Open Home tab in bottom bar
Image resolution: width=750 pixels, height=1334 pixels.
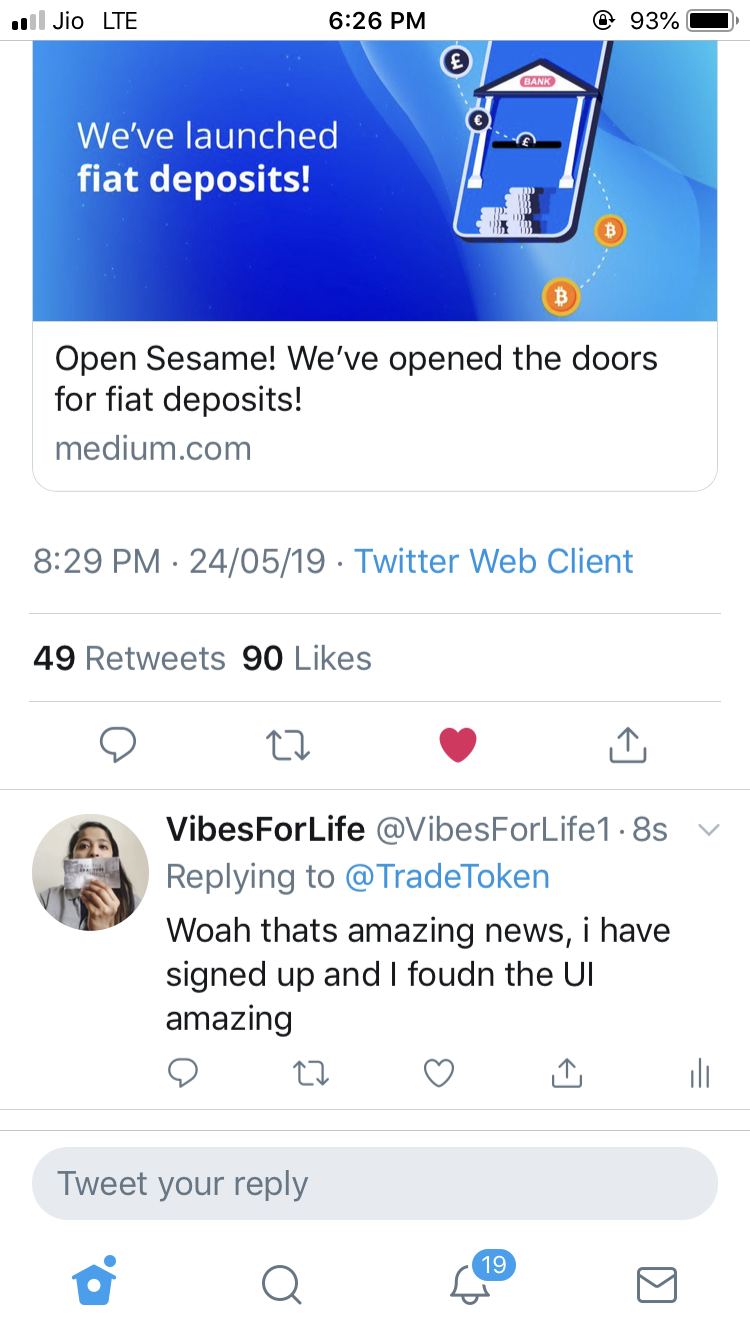click(94, 1281)
